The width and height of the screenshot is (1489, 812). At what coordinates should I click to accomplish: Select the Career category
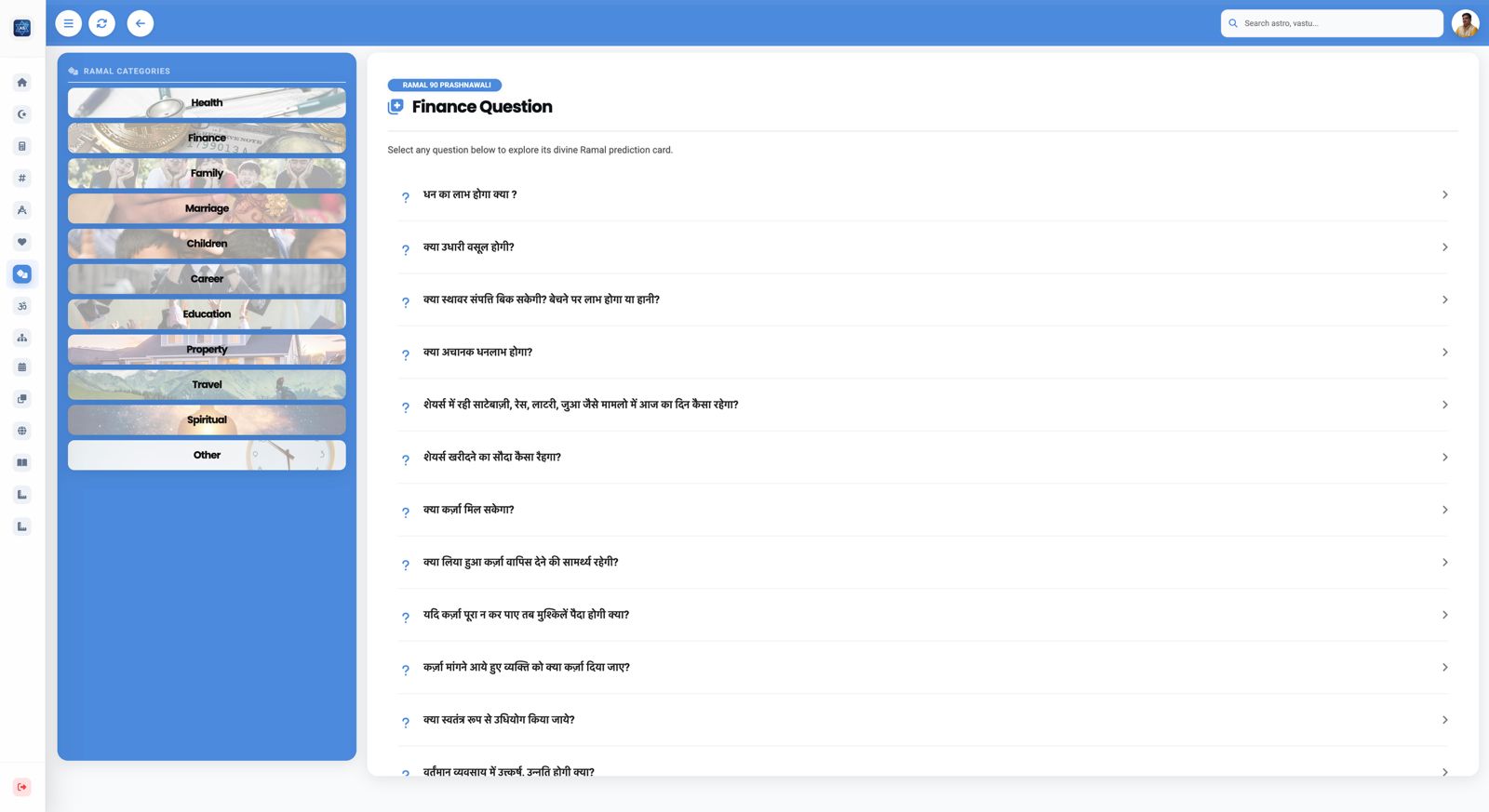(x=207, y=279)
